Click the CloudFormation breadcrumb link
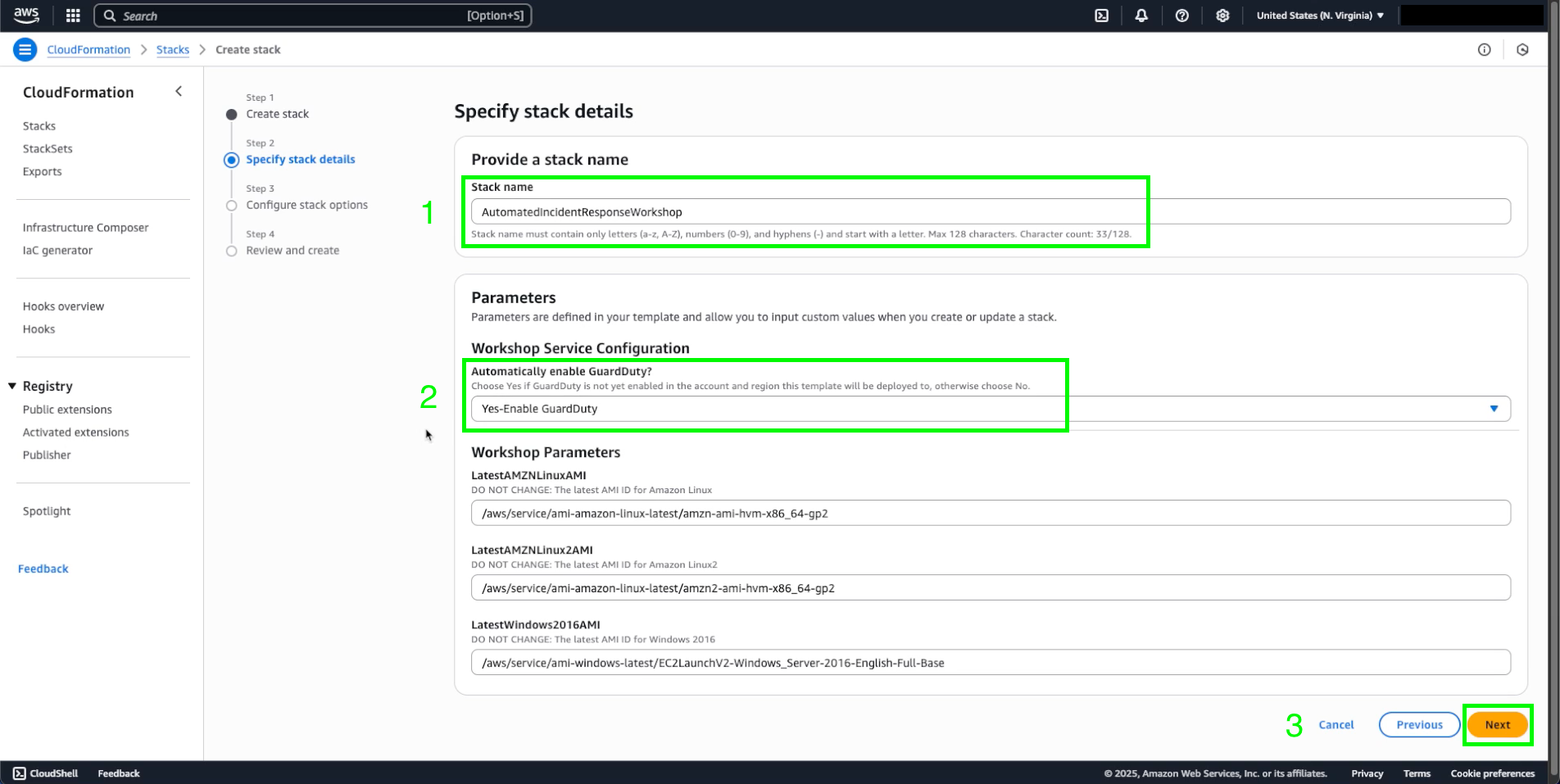Screen dimensions: 1560x784 tap(88, 50)
